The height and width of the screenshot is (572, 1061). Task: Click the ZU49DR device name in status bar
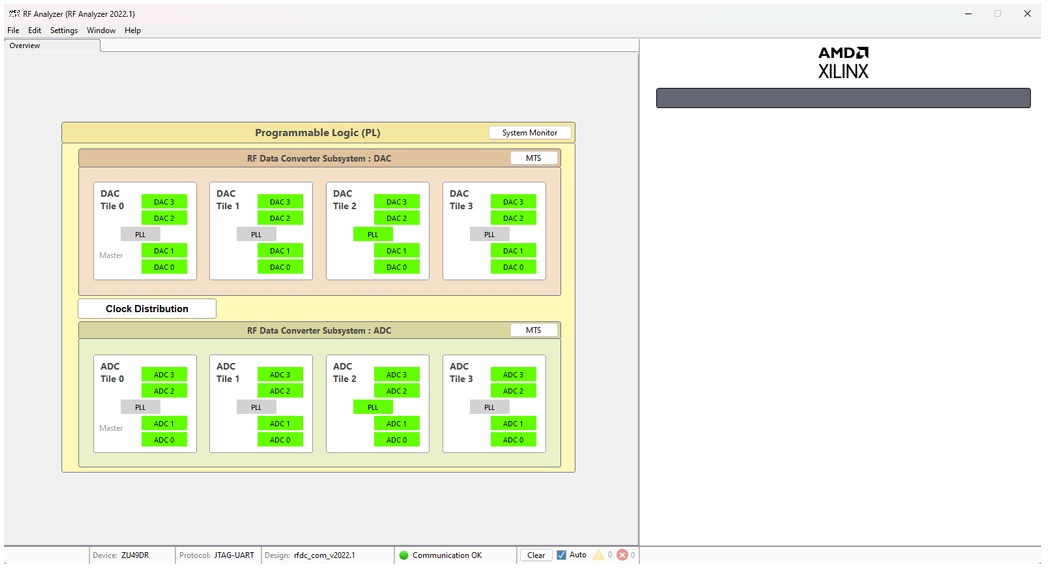click(135, 555)
